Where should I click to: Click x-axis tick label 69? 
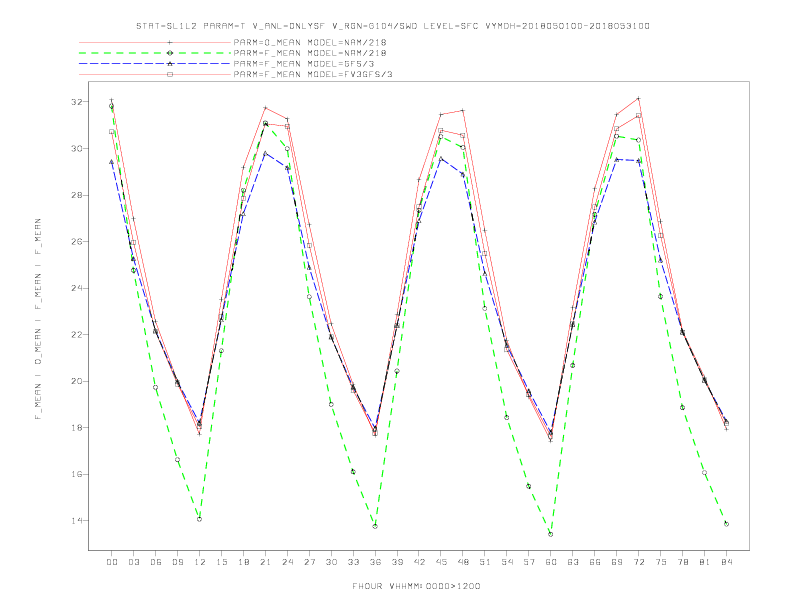coord(617,562)
